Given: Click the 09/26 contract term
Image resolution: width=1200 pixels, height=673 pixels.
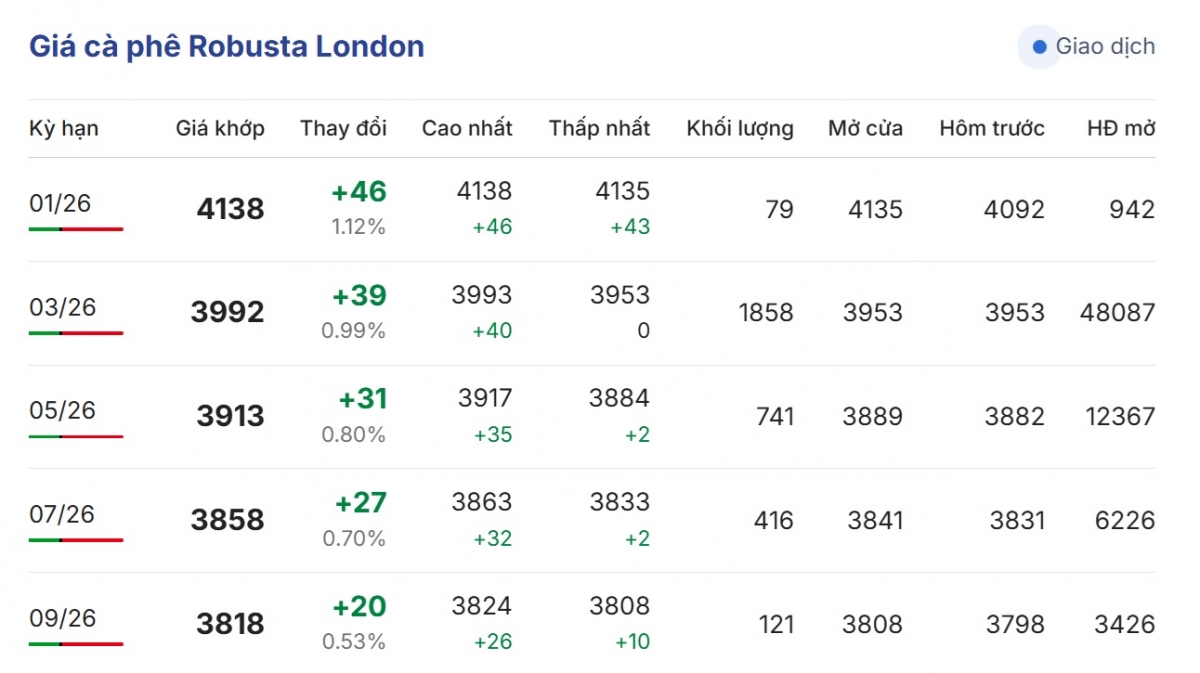Looking at the screenshot, I should click(62, 618).
